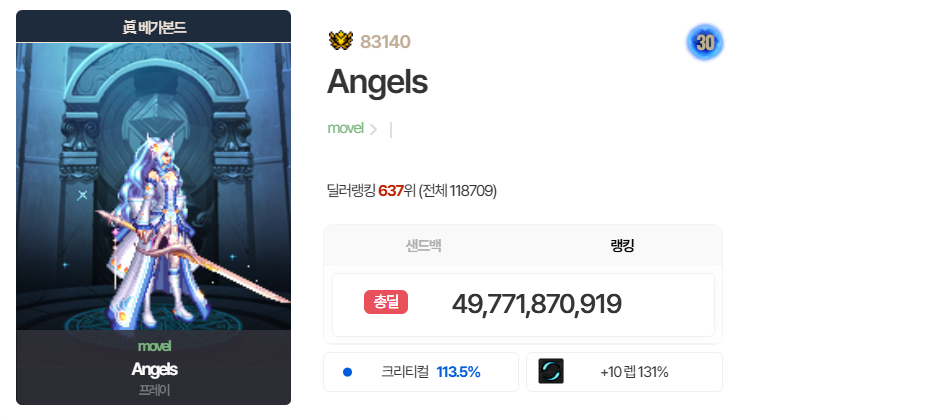Open the movel adventure group link

tap(345, 128)
